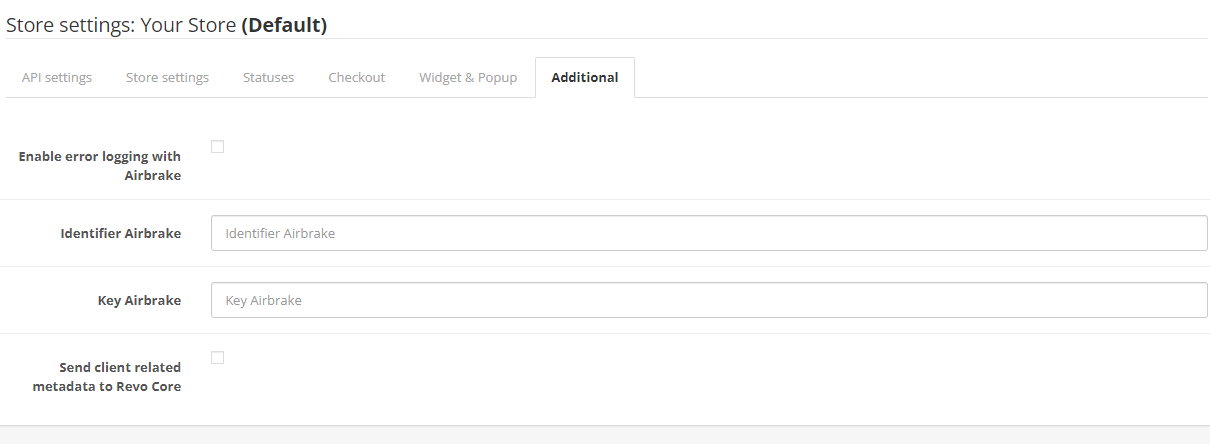Click the 'Enable error logging with Airbrake' label
This screenshot has width=1210, height=444.
pyautogui.click(x=100, y=165)
